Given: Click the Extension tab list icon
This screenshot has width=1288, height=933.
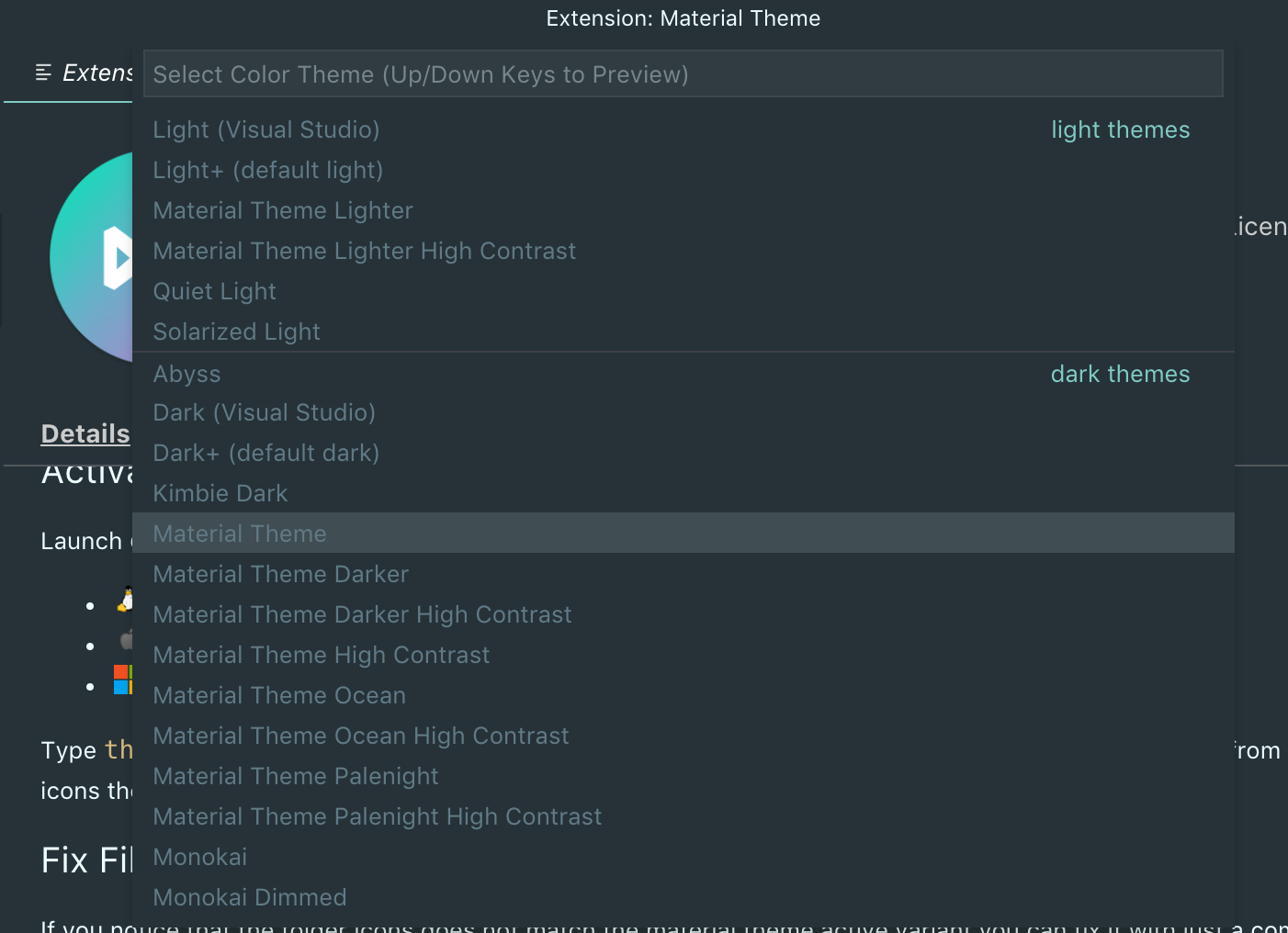Looking at the screenshot, I should [43, 73].
